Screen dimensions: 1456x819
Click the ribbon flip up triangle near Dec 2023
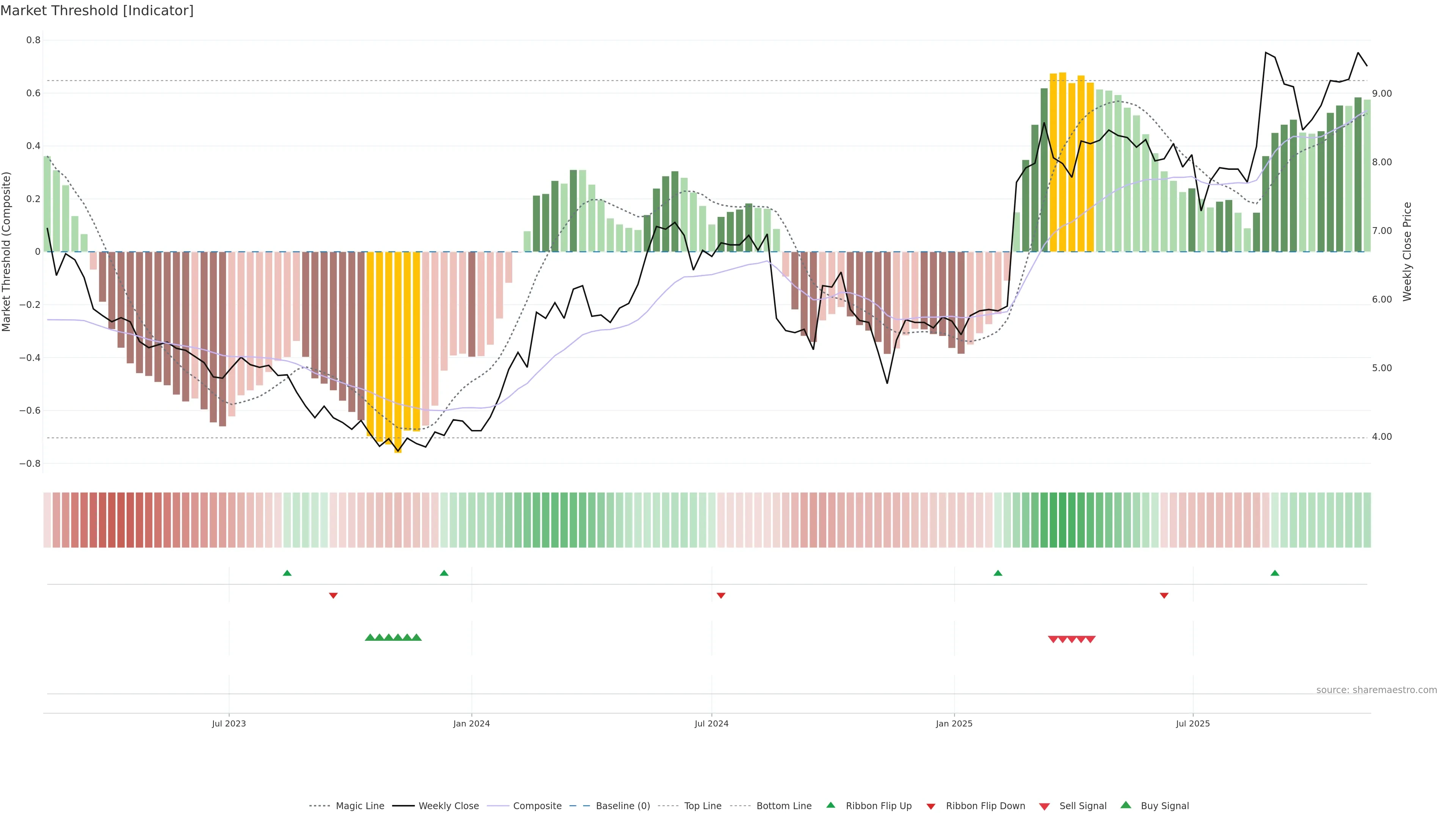444,573
